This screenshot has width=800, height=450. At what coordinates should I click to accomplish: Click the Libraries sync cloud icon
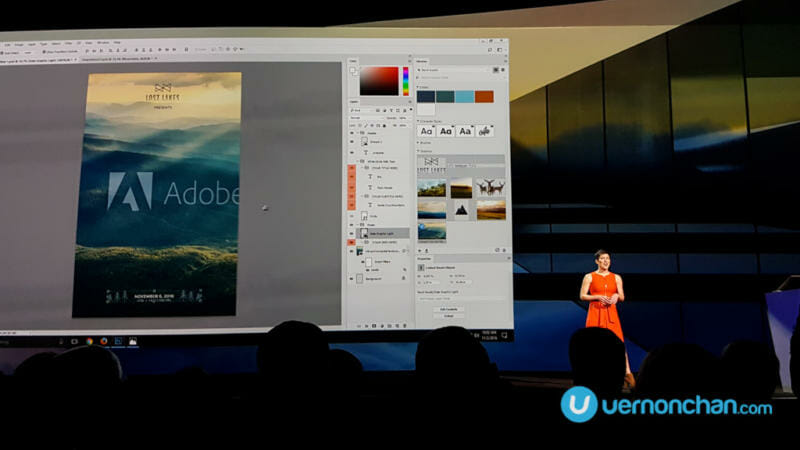point(497,250)
